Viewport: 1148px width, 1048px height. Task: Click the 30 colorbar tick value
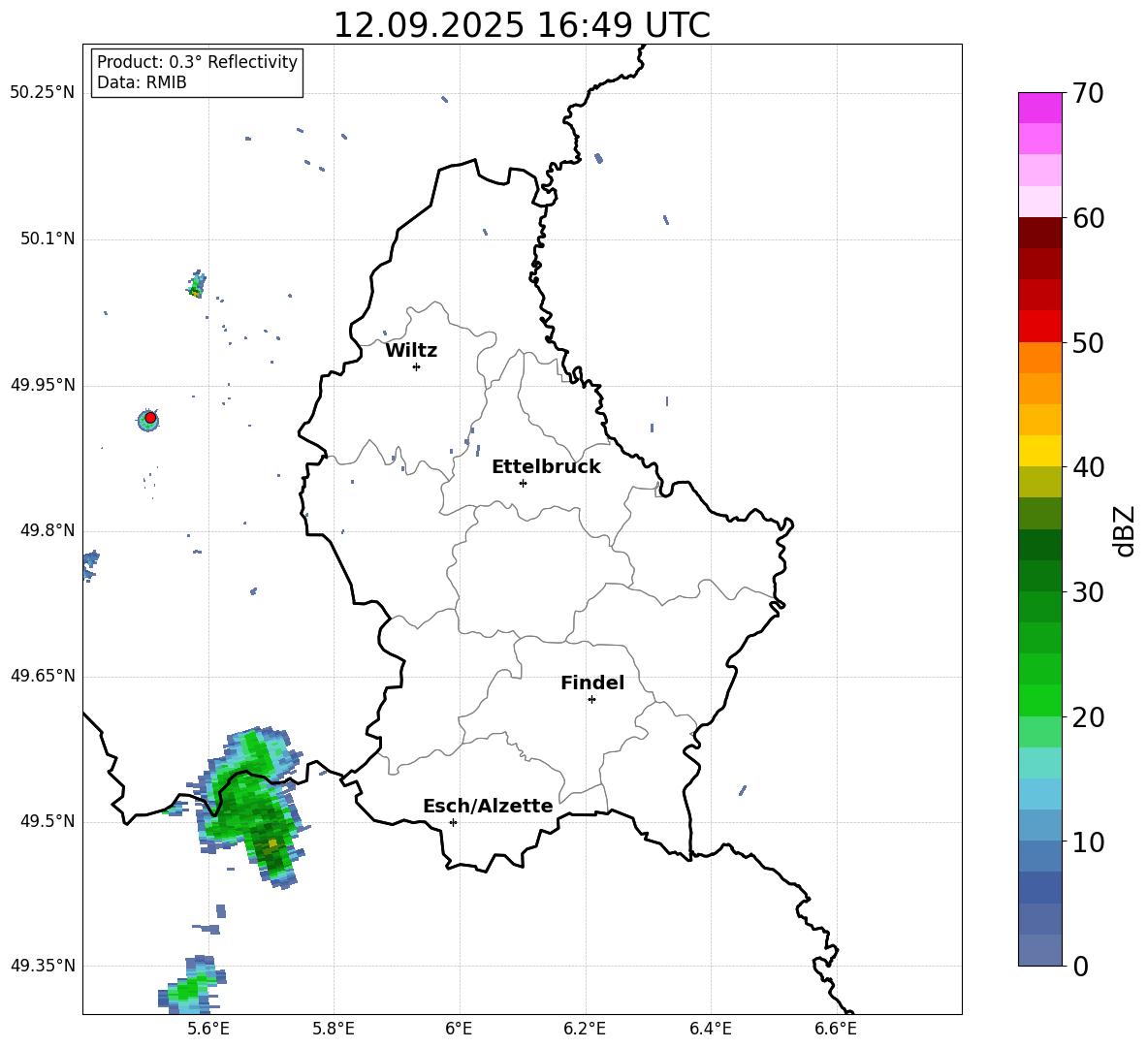(x=1088, y=592)
